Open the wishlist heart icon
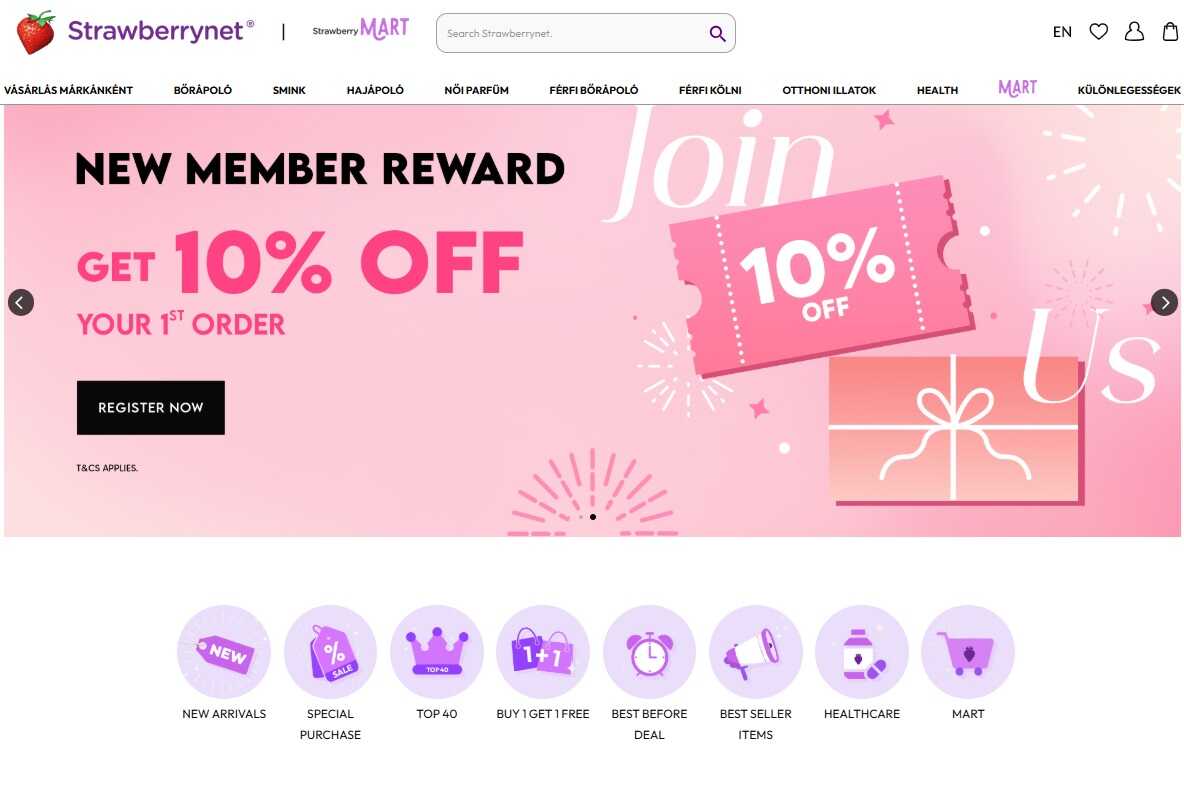The height and width of the screenshot is (806, 1184). pyautogui.click(x=1099, y=32)
